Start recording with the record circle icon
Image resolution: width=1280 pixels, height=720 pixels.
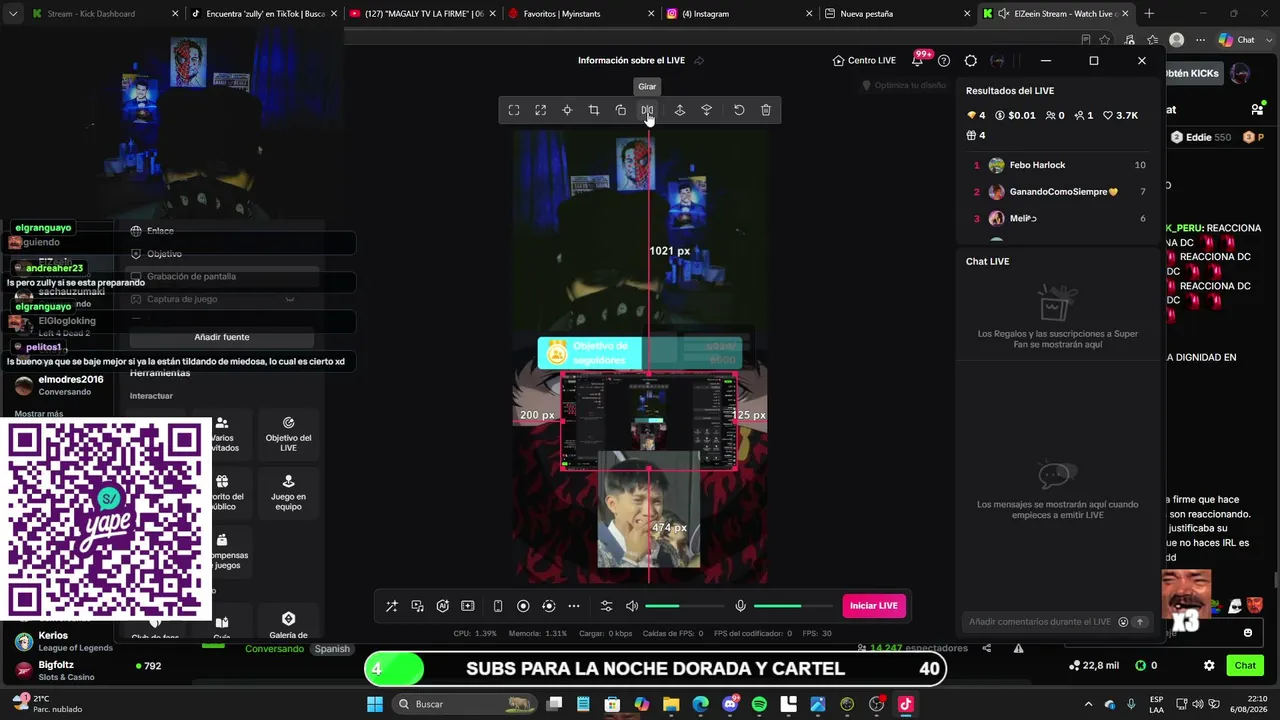coord(523,606)
